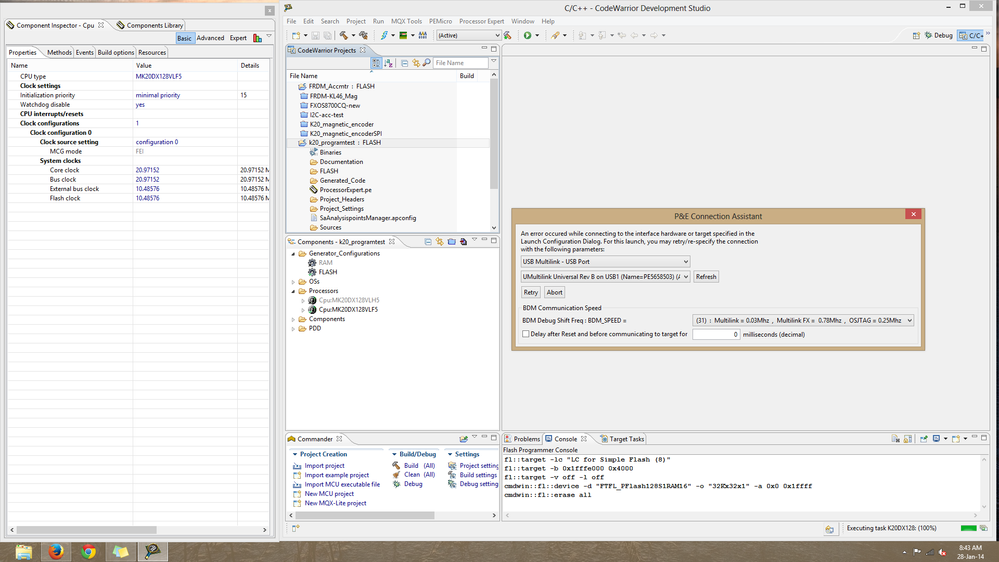Click Core clock value 20.97152
Viewport: 999px width, 562px height.
click(x=147, y=171)
